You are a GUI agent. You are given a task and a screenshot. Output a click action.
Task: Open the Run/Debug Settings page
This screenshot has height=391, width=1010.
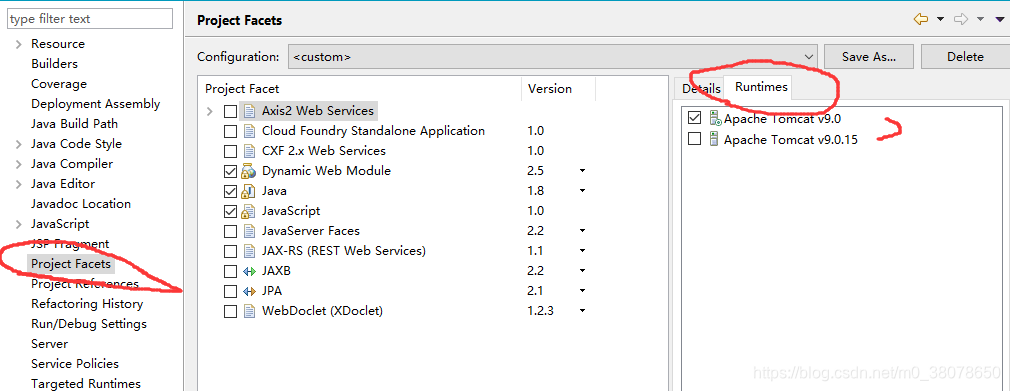[89, 323]
